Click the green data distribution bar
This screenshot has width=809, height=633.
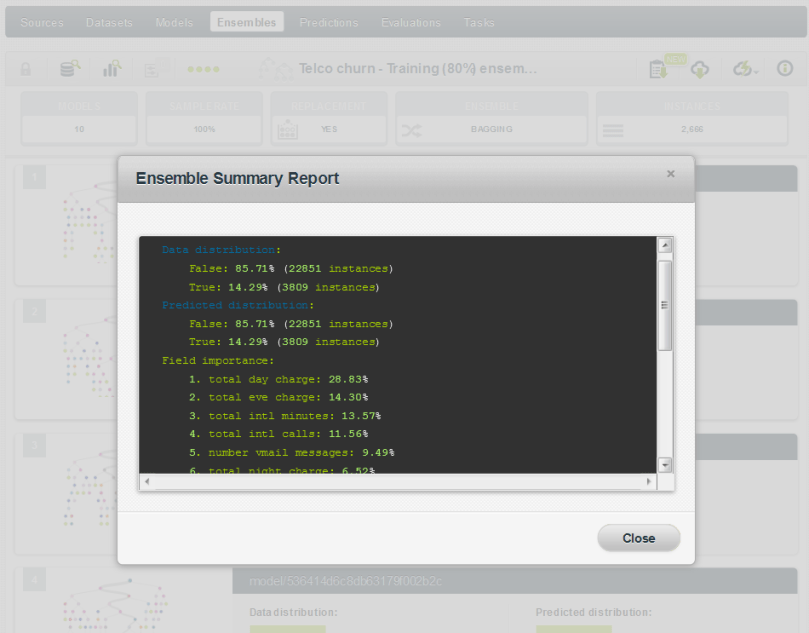pos(287,628)
